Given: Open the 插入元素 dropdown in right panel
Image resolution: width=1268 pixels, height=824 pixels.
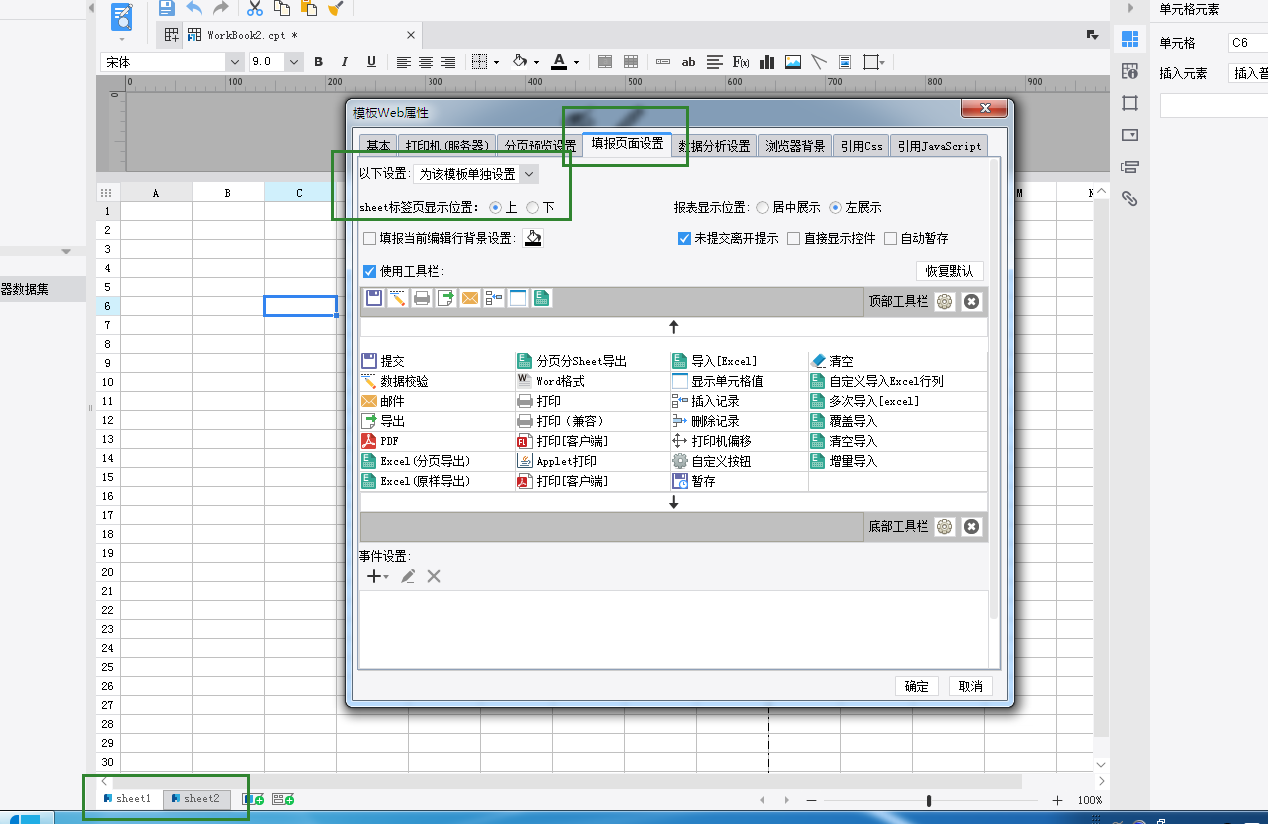Looking at the screenshot, I should click(x=1250, y=73).
